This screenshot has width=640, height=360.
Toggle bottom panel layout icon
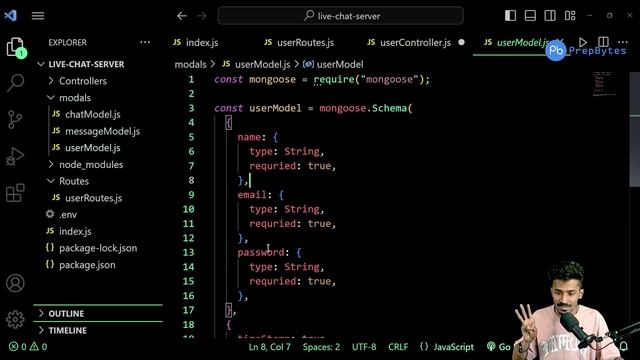(x=530, y=16)
